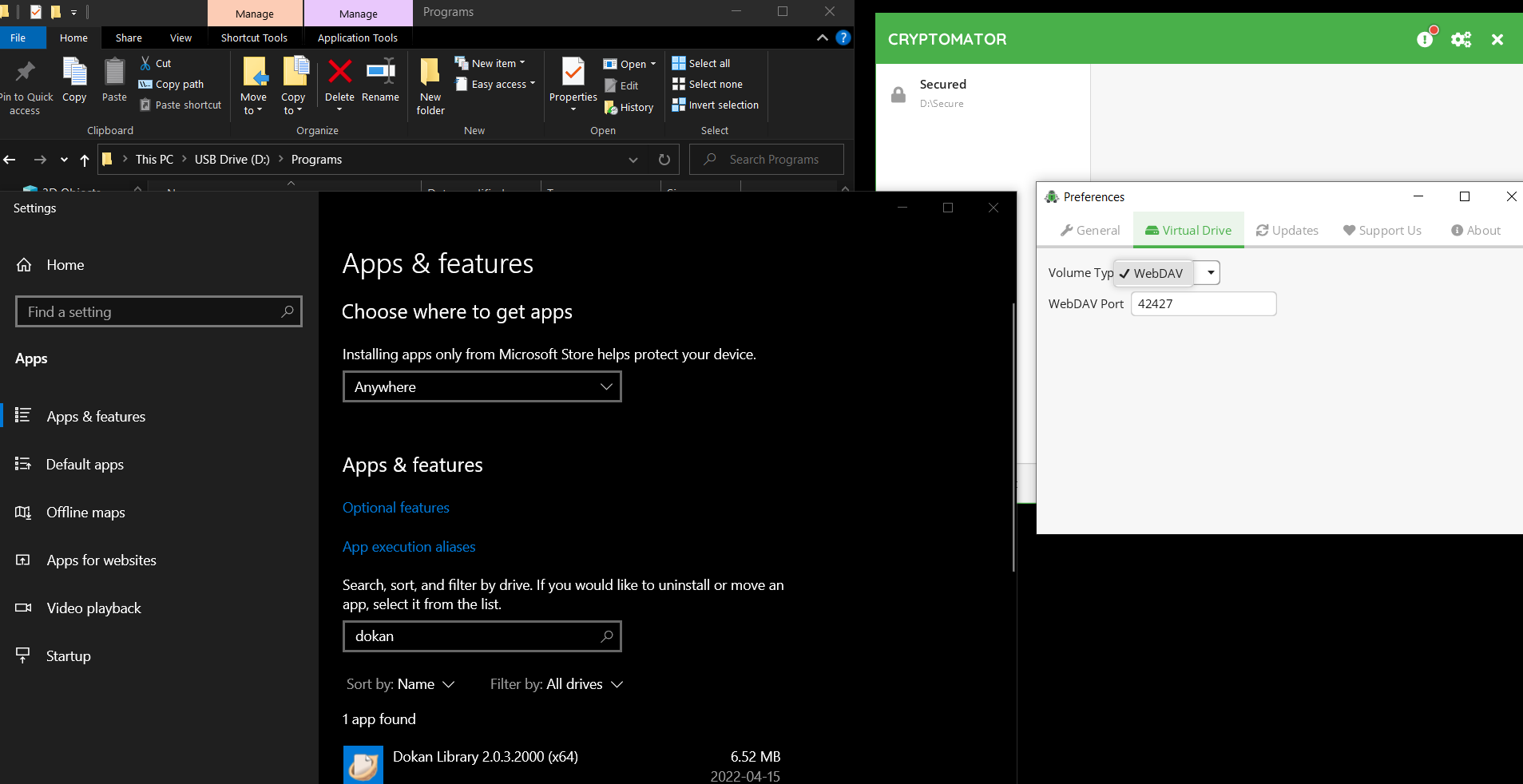
Task: Click History in the Open group
Action: [629, 107]
